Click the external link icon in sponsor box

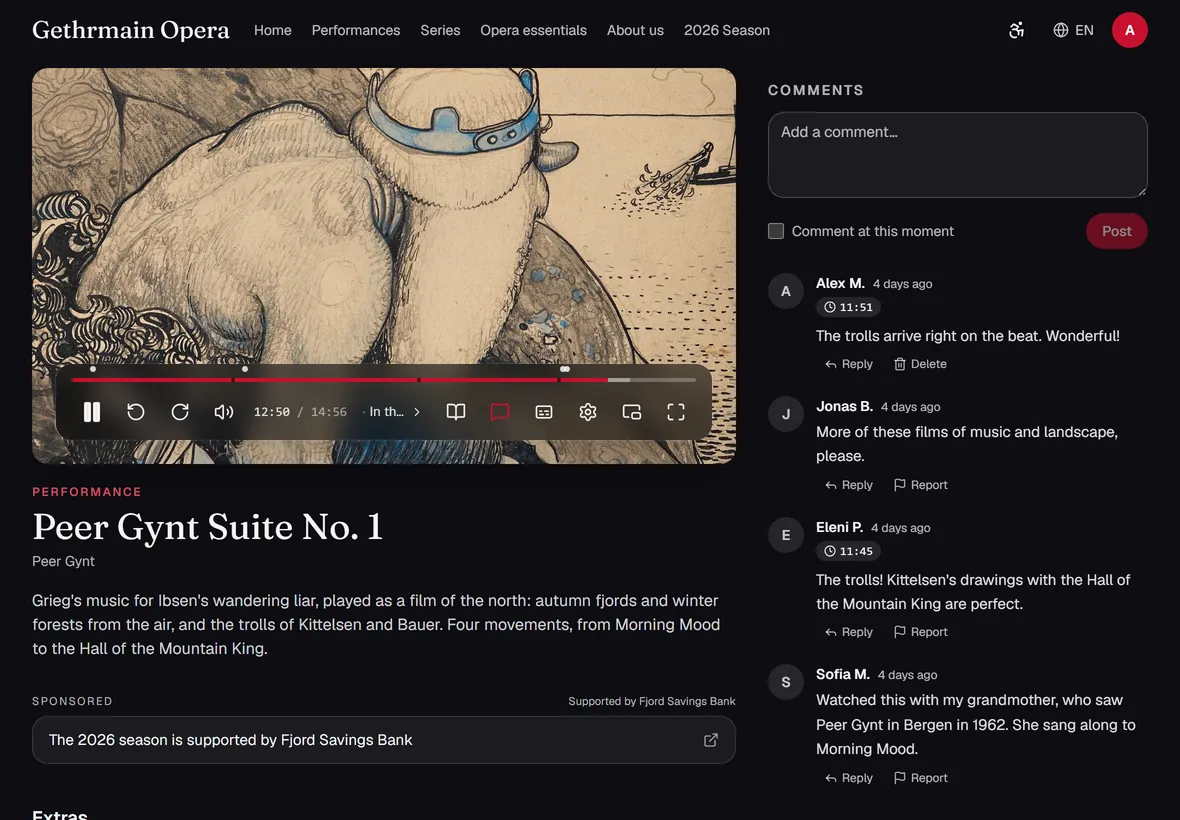pyautogui.click(x=710, y=740)
